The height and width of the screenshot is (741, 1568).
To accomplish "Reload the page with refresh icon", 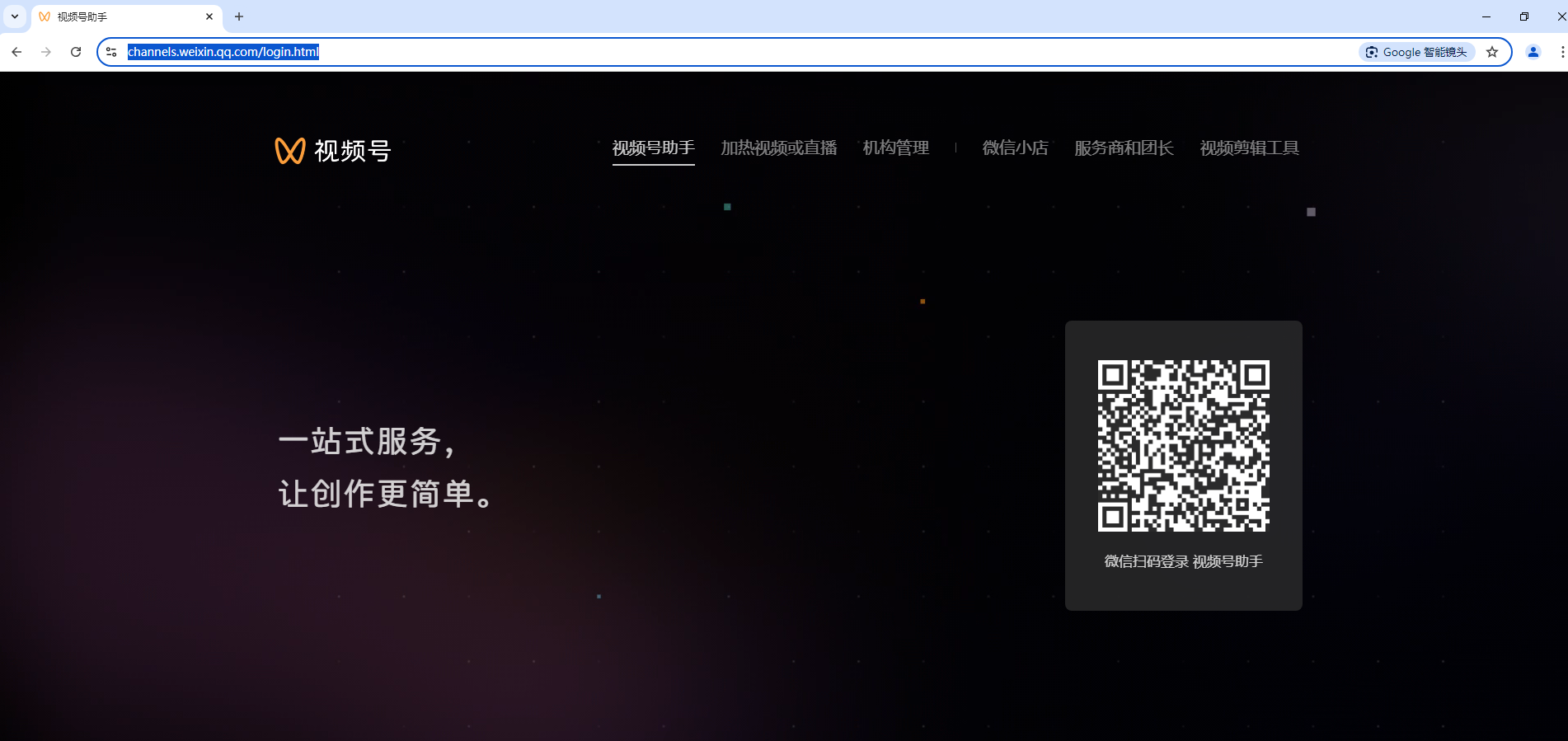I will coord(76,52).
